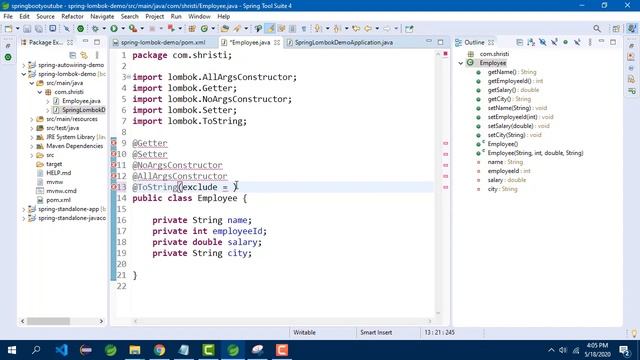Toggle Hide Fields in Outline
The width and height of the screenshot is (640, 360).
(x=542, y=42)
